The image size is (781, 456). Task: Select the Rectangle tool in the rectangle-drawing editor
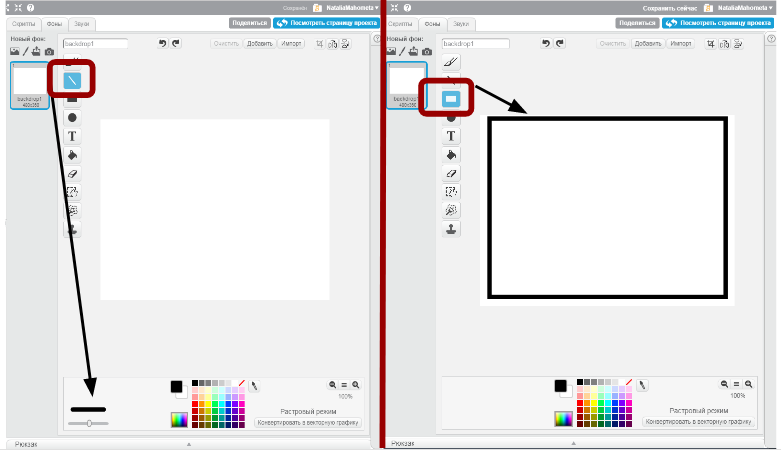tap(451, 99)
